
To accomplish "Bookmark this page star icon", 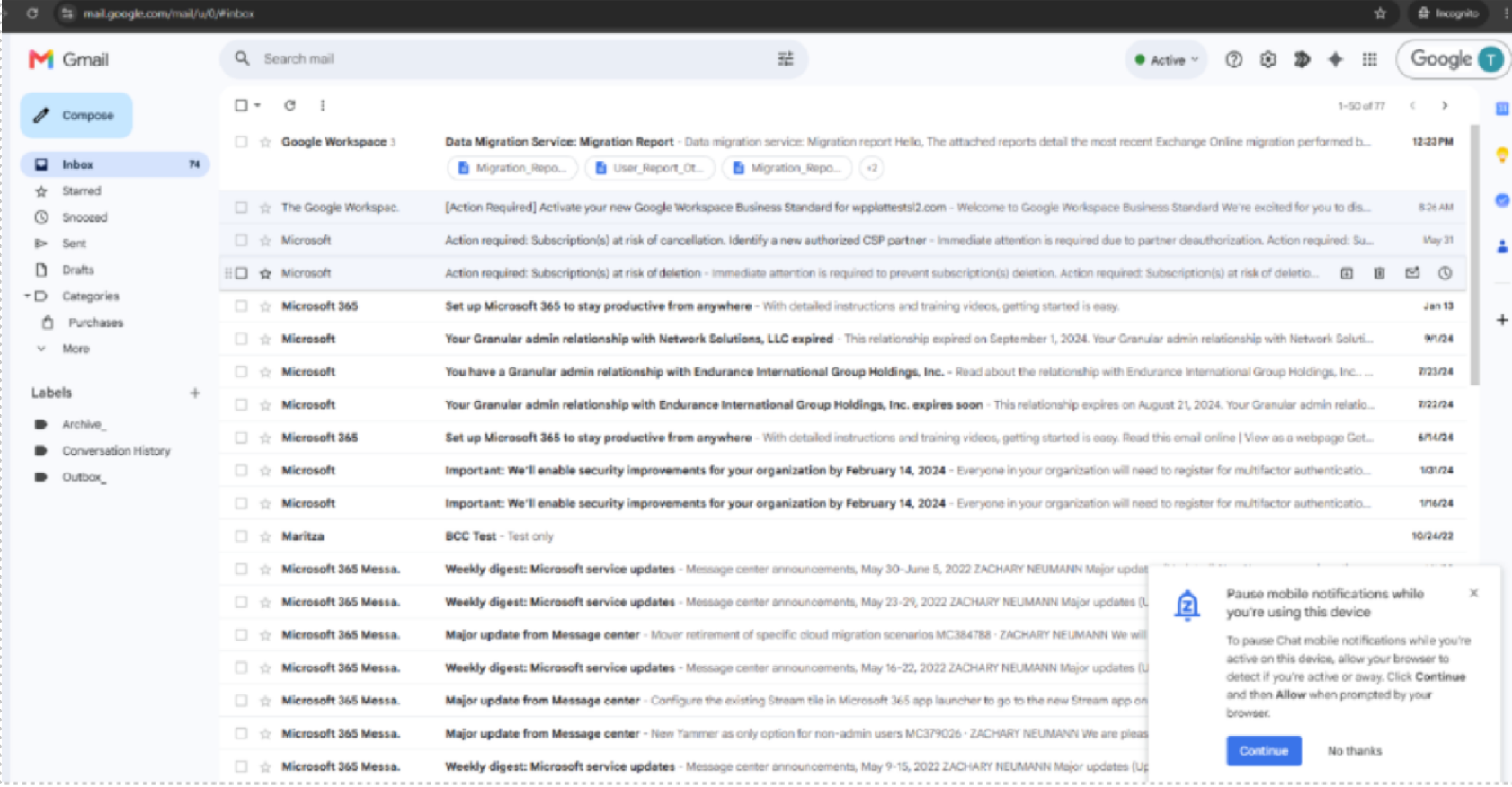I will (x=1380, y=13).
